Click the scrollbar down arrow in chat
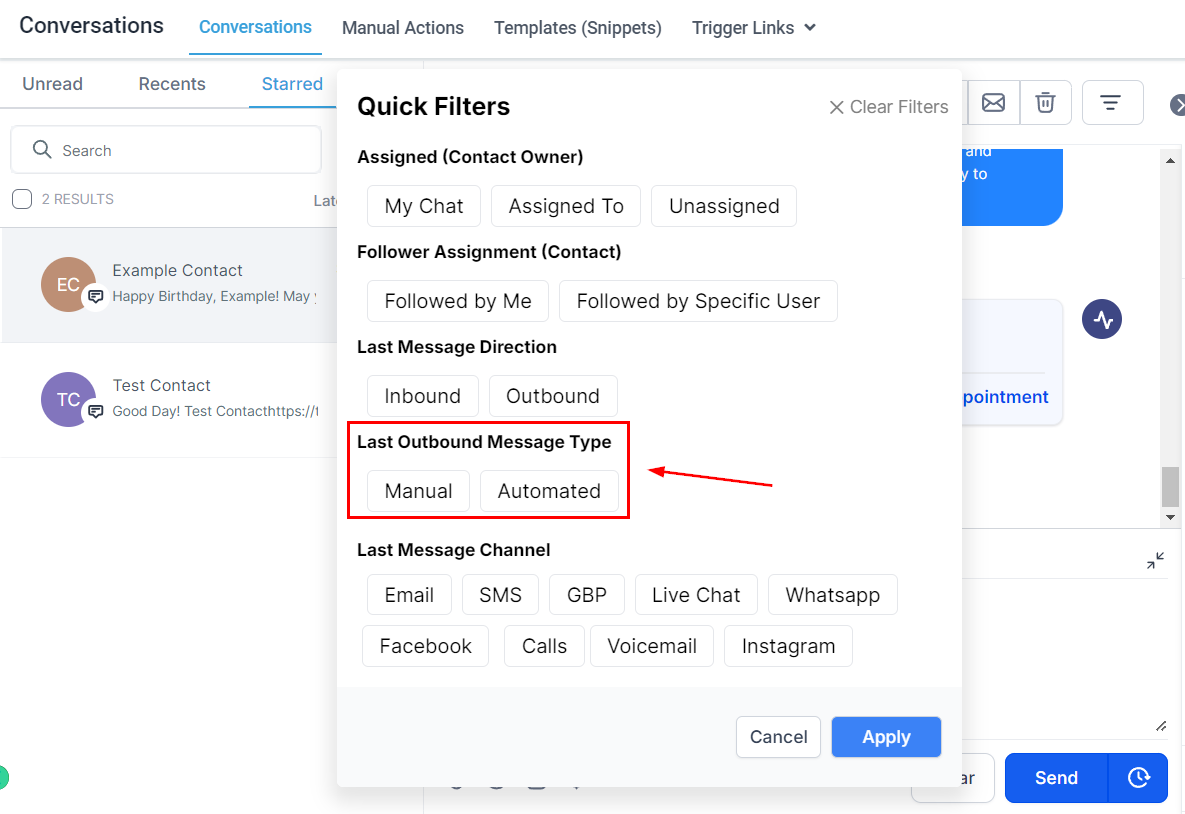 click(x=1170, y=518)
